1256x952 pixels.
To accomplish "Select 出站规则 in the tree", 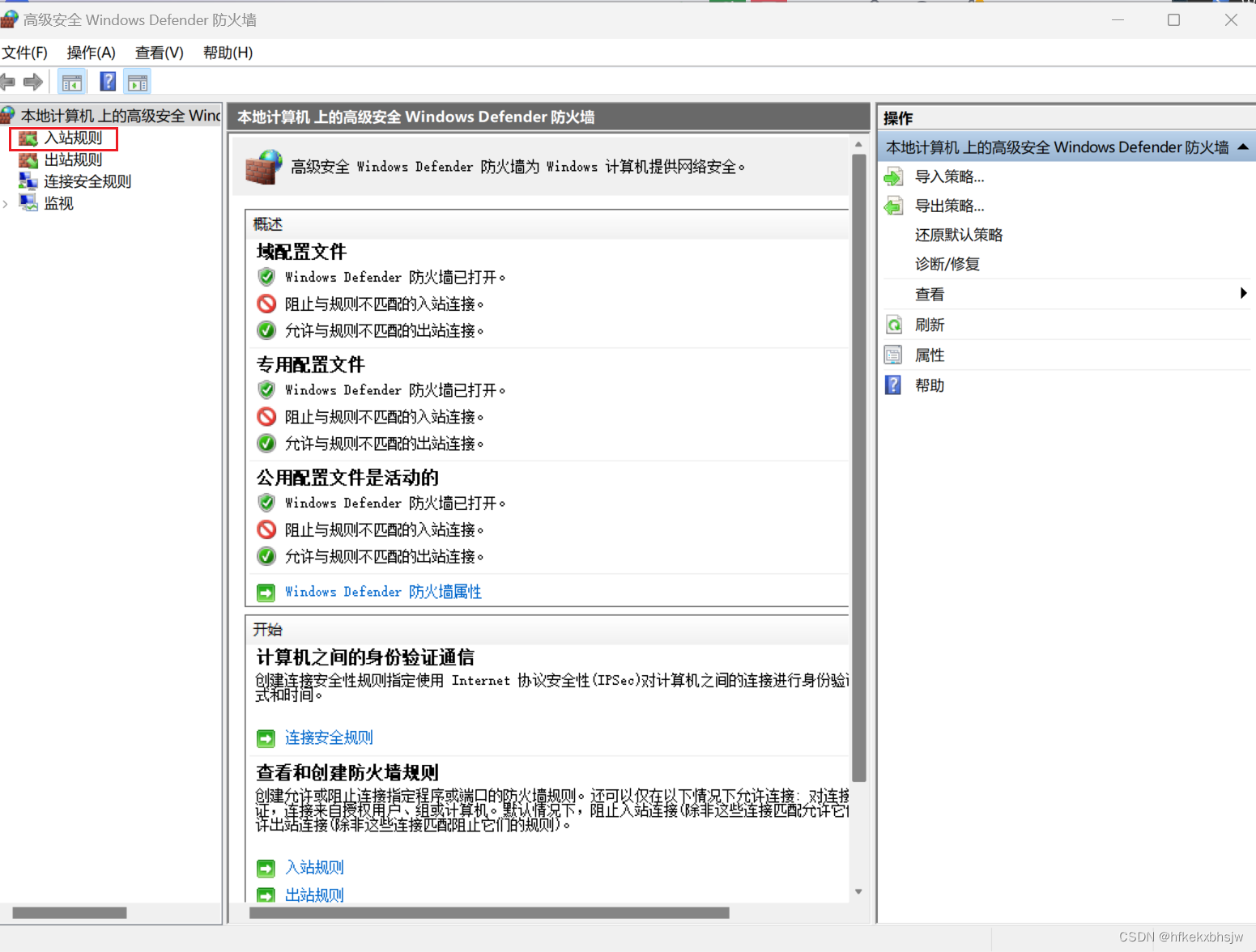I will pyautogui.click(x=73, y=160).
